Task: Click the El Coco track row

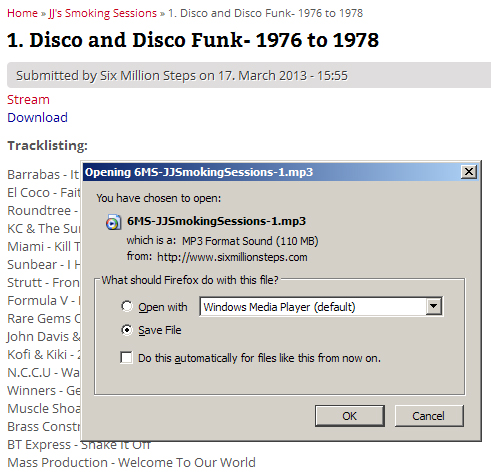Action: point(44,192)
